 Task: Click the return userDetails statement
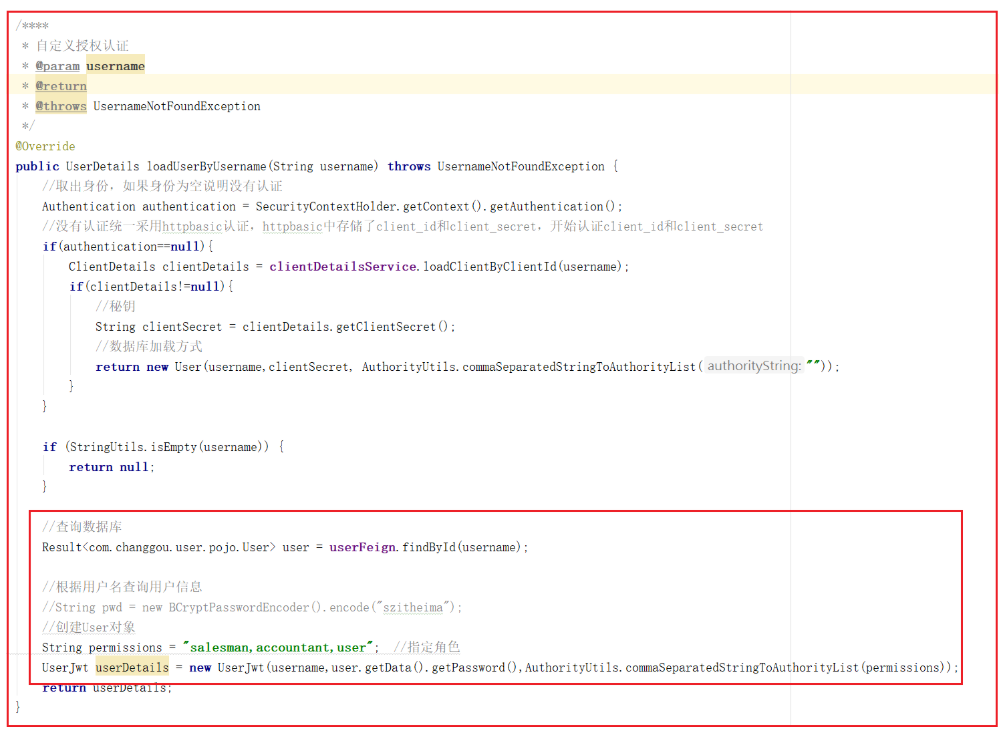coord(107,688)
